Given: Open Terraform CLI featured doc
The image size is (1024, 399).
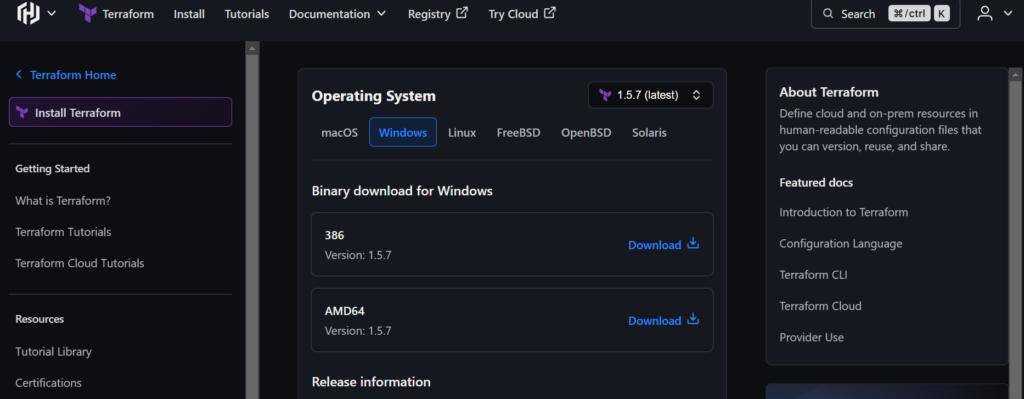Looking at the screenshot, I should (x=814, y=275).
